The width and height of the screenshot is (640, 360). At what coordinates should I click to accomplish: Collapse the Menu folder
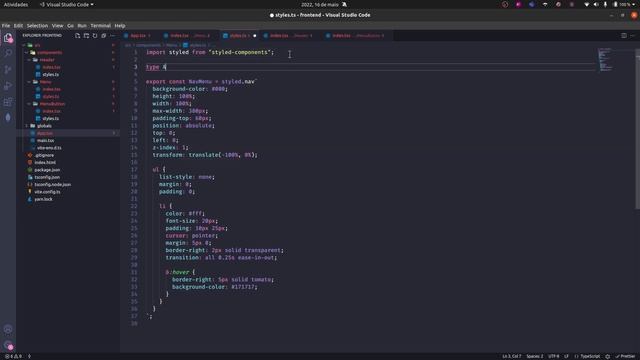(x=45, y=82)
